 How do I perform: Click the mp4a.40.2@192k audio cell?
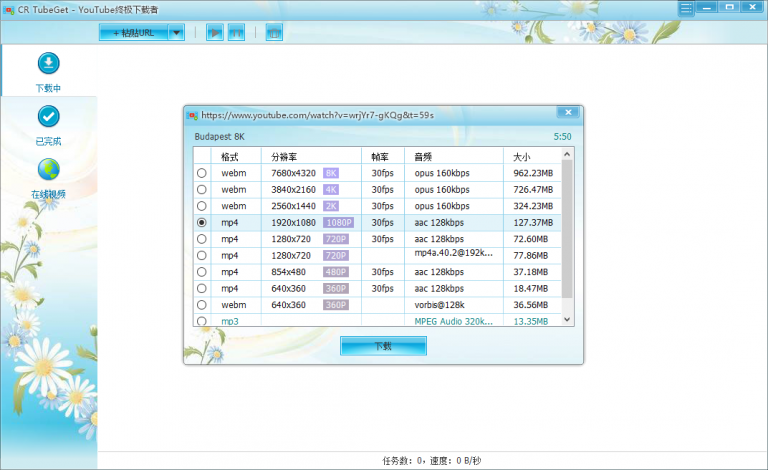click(454, 253)
